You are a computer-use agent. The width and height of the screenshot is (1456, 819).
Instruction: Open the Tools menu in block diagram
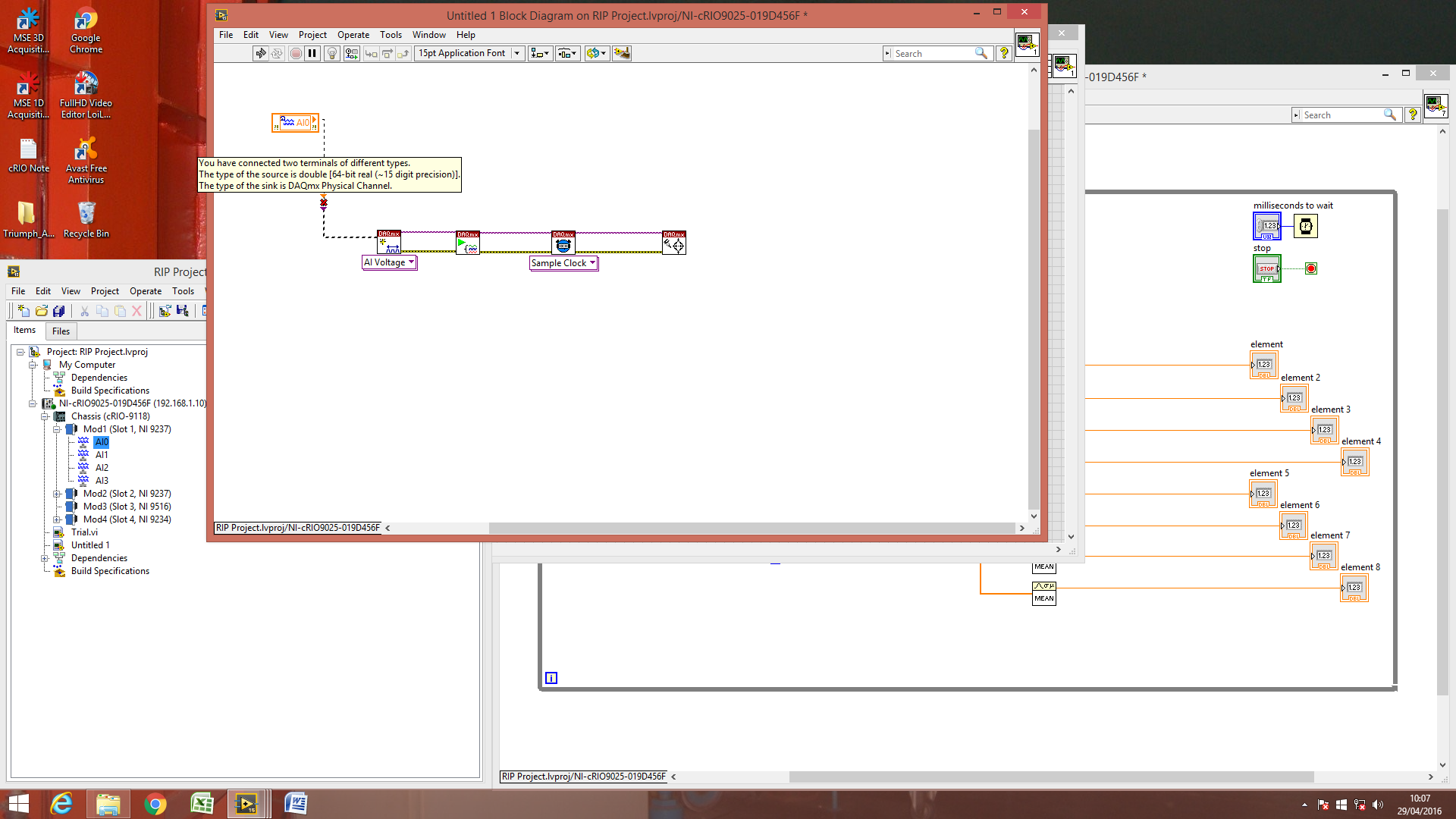391,35
